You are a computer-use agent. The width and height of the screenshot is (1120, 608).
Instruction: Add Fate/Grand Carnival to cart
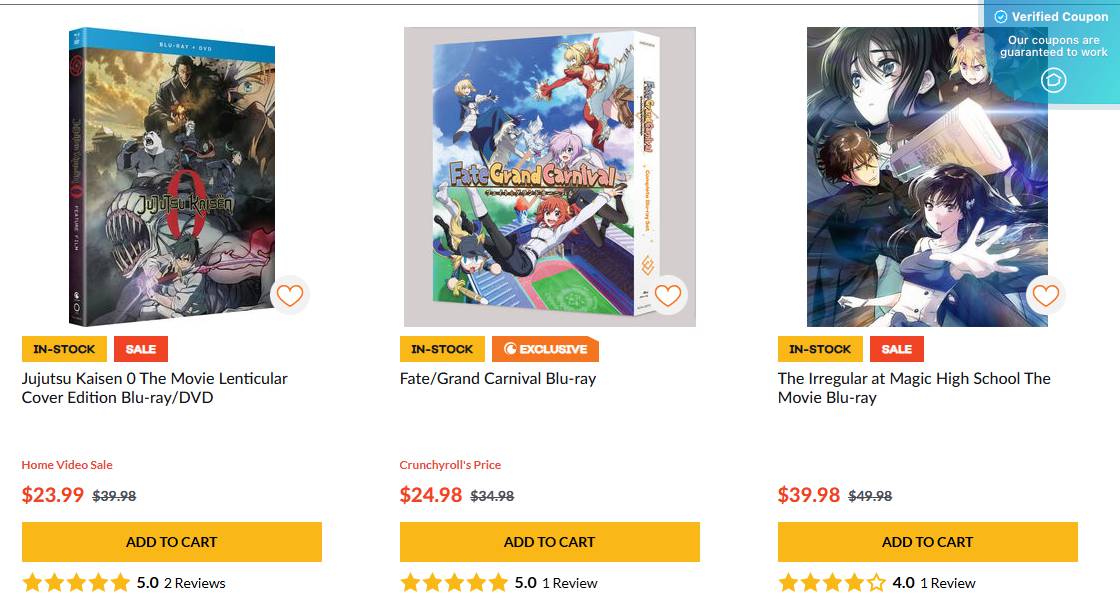[x=549, y=541]
